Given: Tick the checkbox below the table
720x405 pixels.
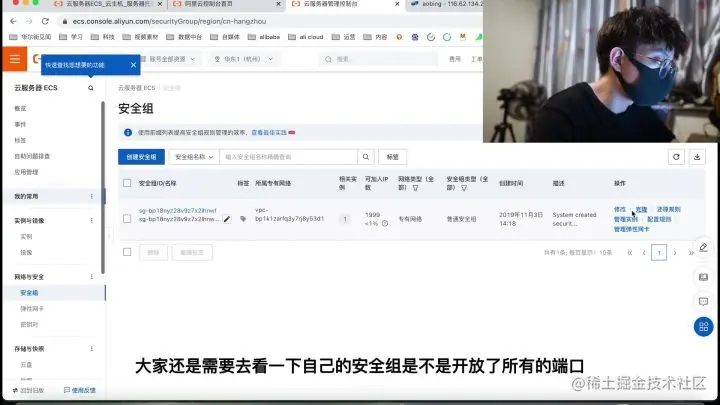Looking at the screenshot, I should point(127,252).
